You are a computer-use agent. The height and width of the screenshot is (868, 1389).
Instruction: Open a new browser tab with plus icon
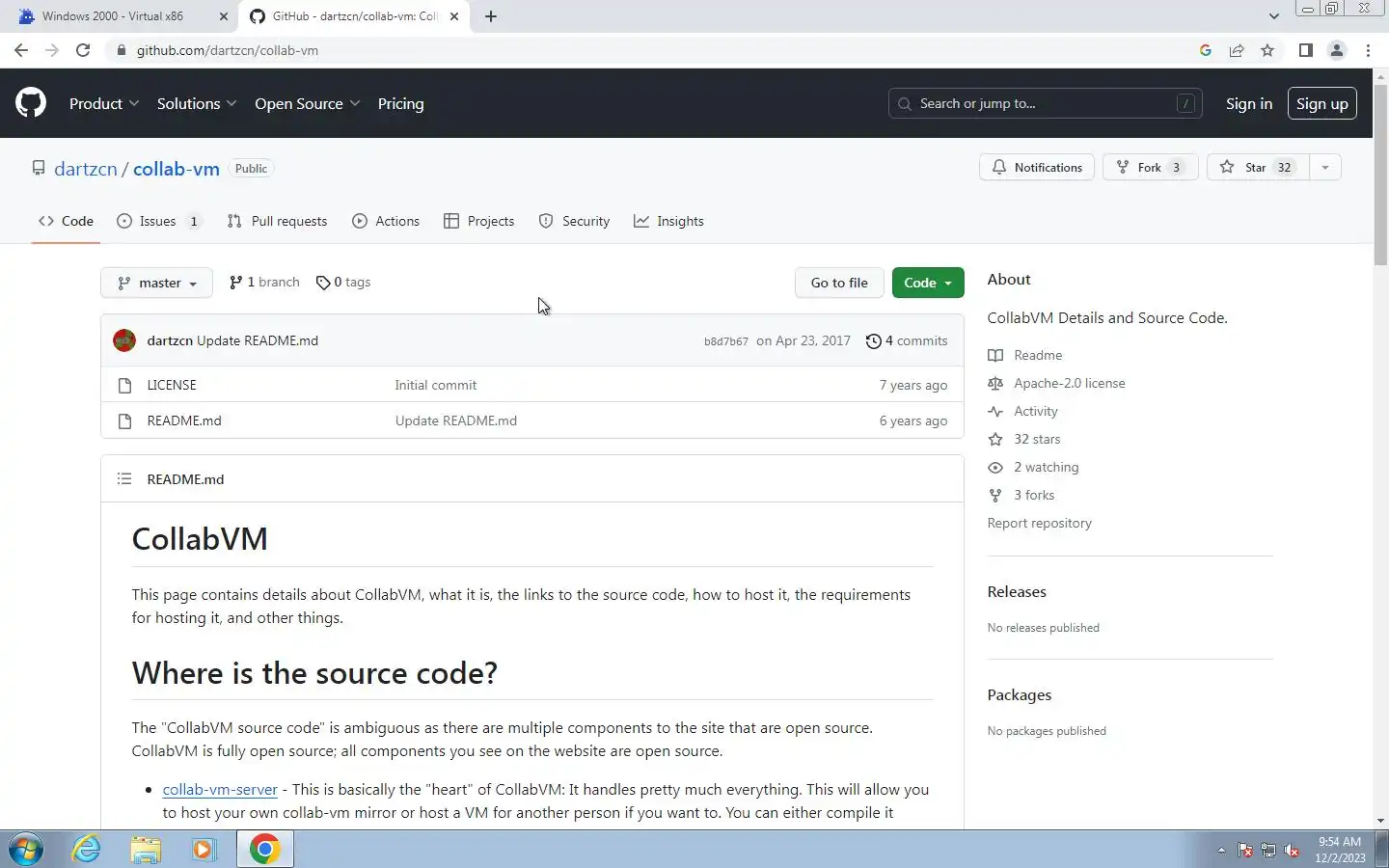click(x=491, y=16)
